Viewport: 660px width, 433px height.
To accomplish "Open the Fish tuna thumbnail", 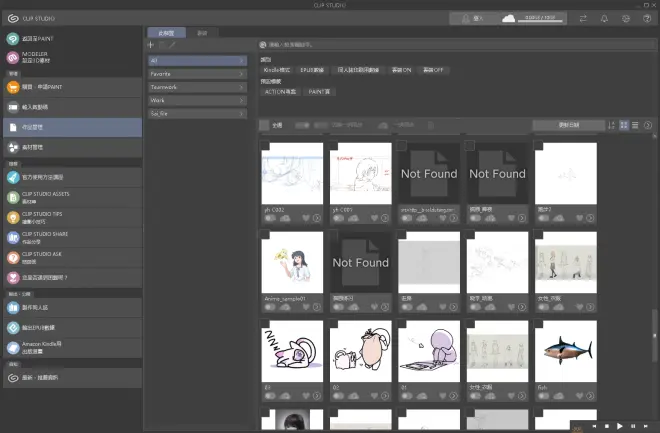I will tap(566, 351).
